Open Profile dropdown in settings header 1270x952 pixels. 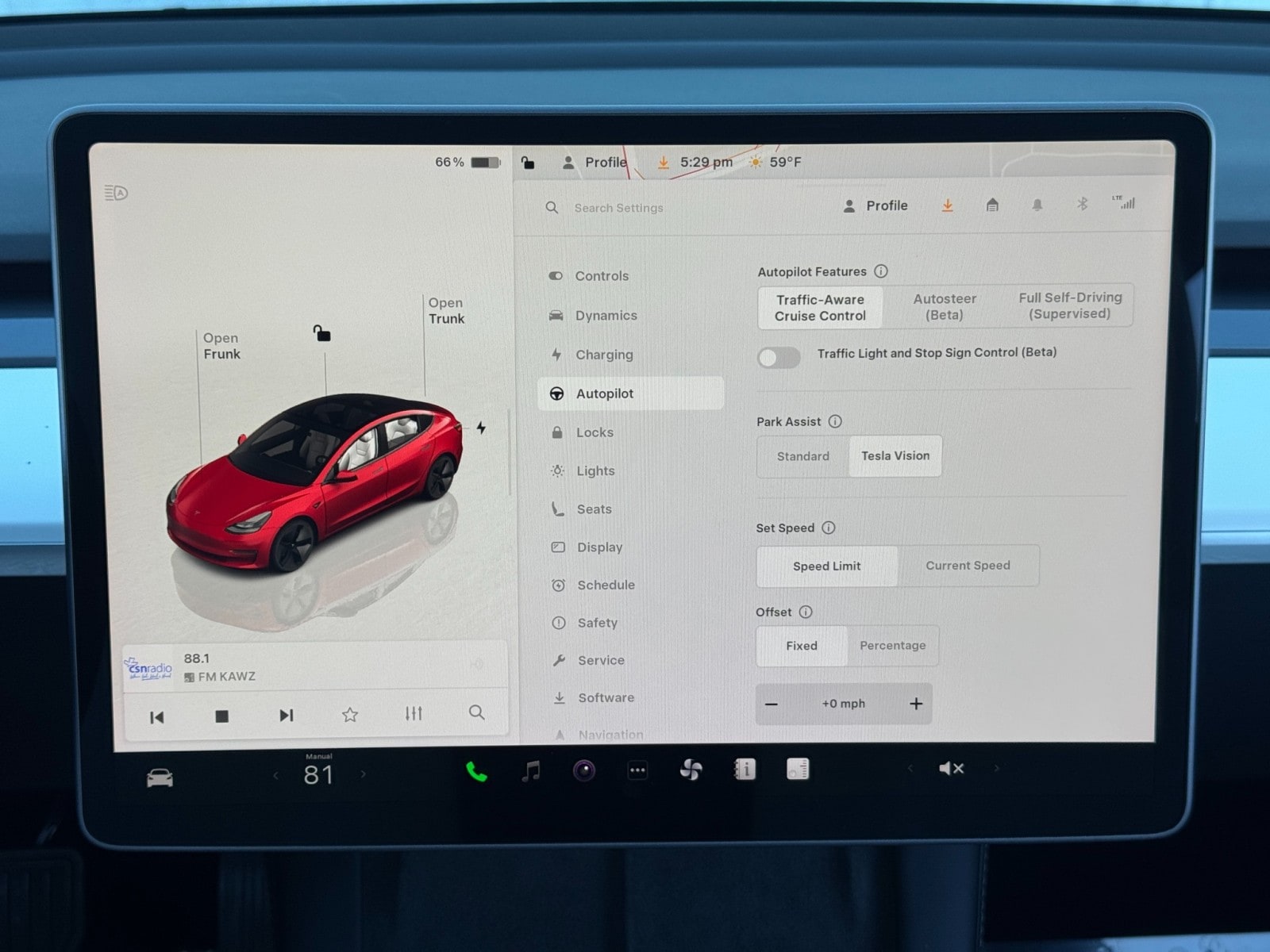coord(875,205)
